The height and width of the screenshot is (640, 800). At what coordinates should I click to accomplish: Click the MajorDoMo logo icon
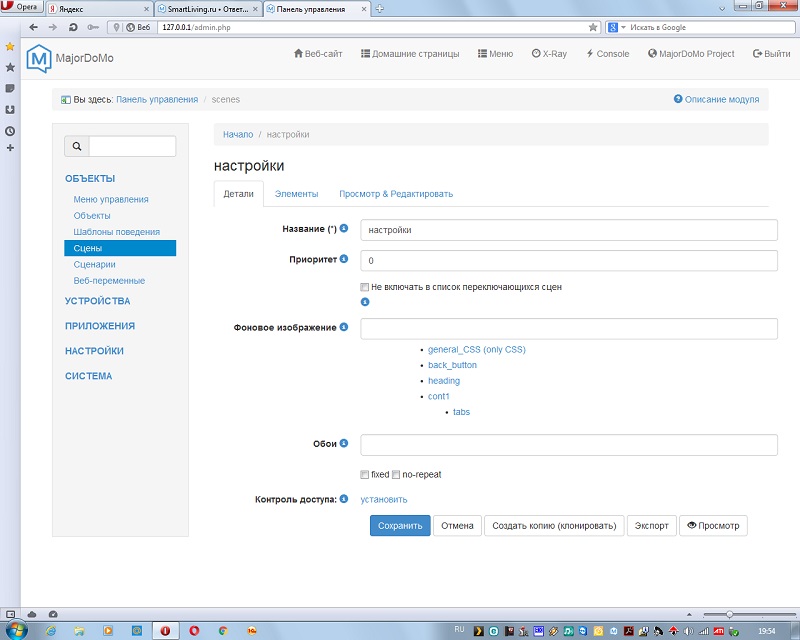point(39,58)
